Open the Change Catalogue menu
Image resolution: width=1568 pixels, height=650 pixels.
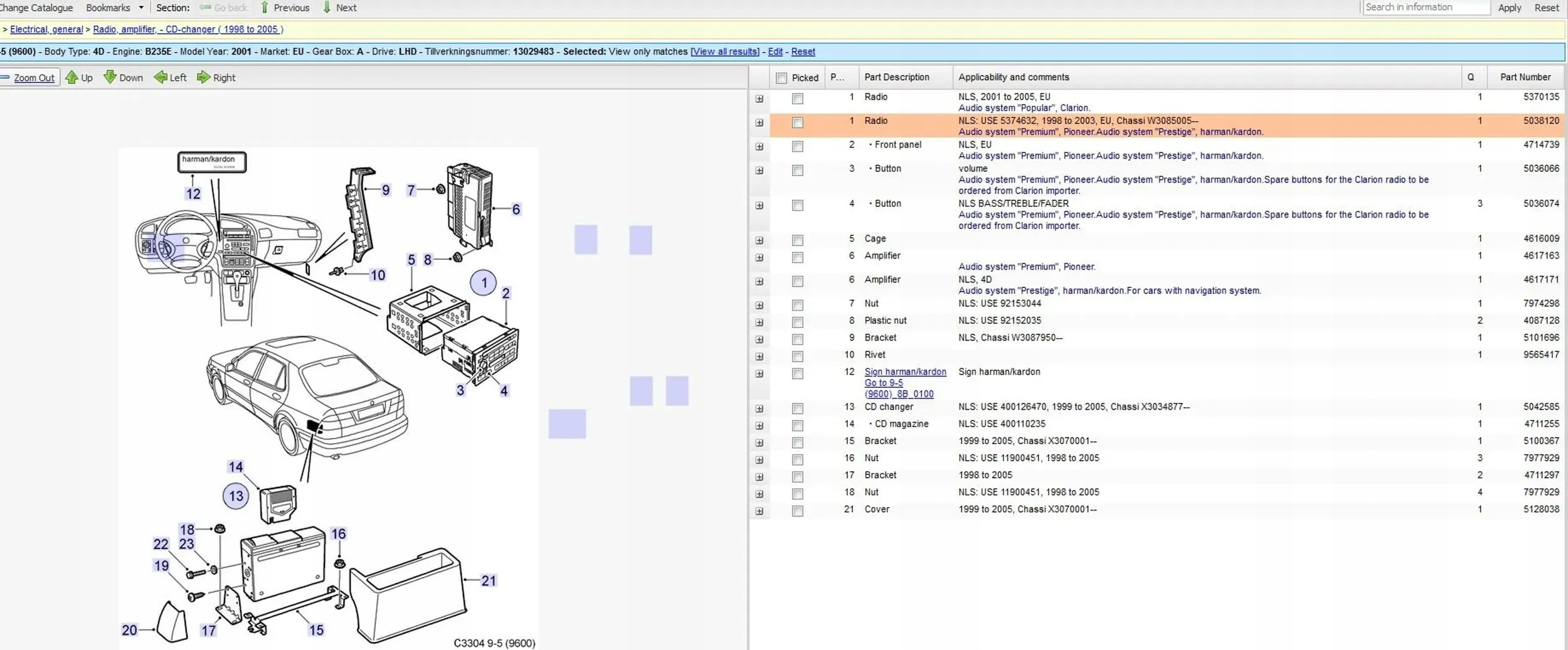coord(36,8)
